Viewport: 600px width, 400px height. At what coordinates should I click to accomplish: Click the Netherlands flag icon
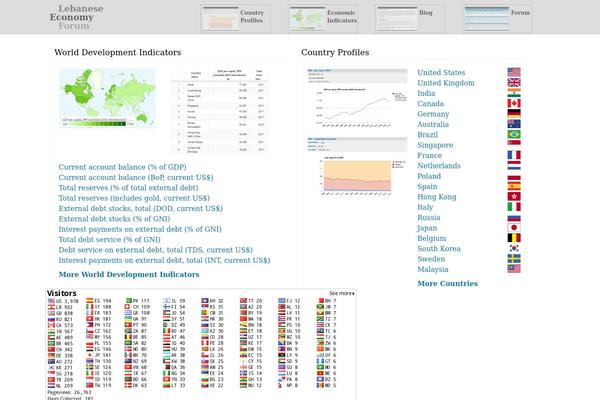[514, 165]
